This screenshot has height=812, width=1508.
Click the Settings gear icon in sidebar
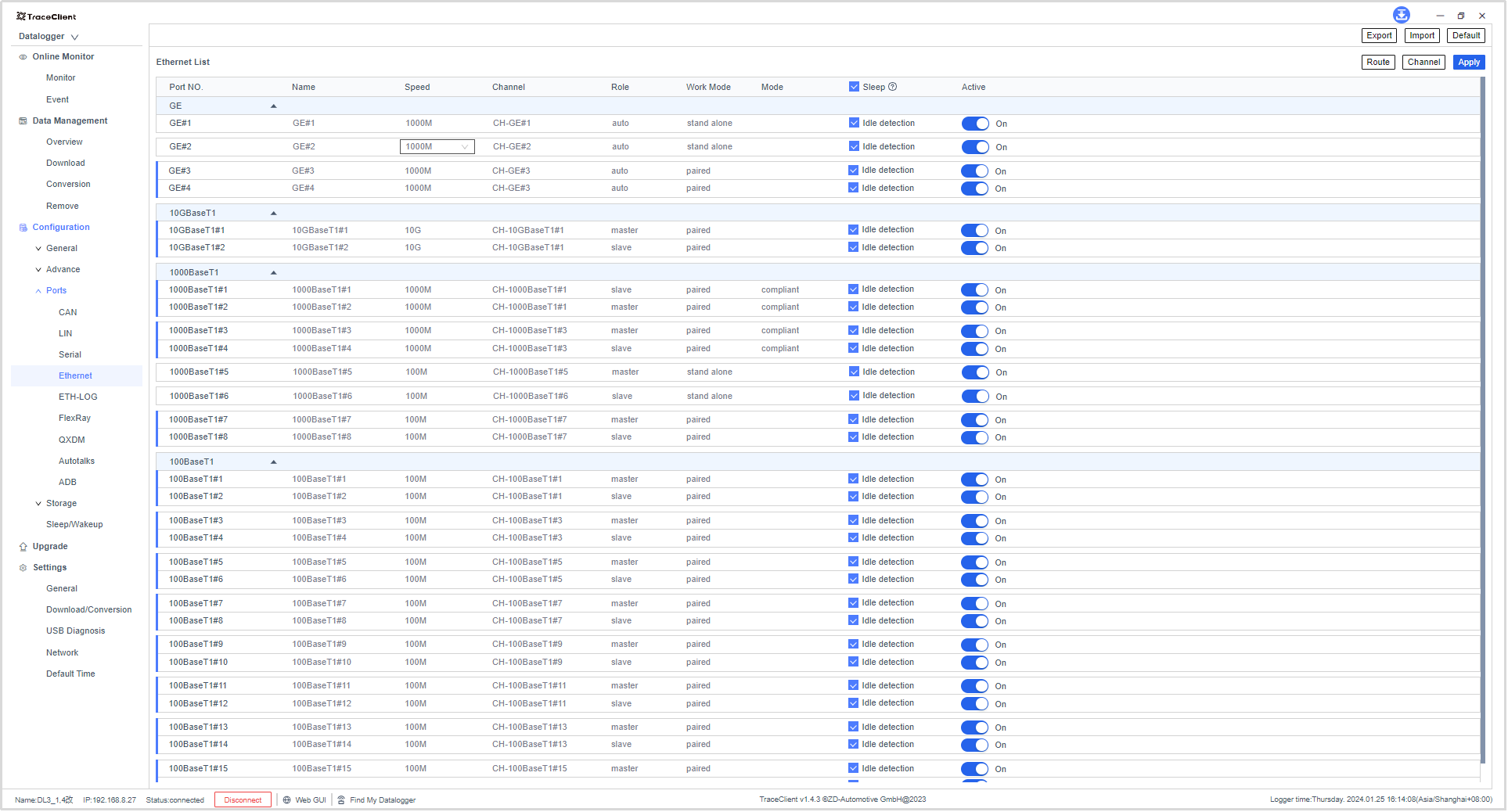click(x=23, y=568)
